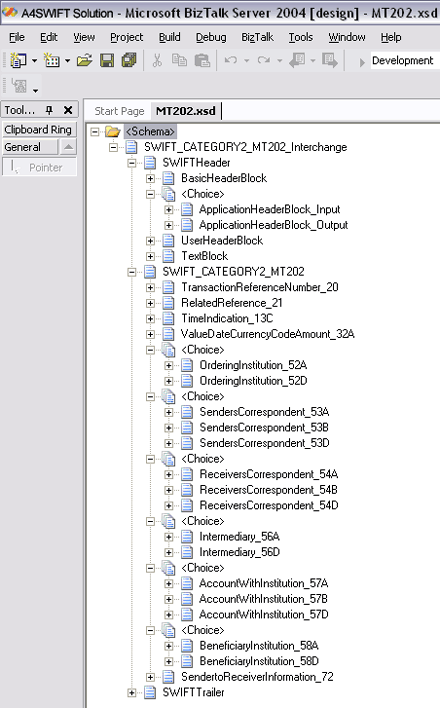Click the toolbox scroll up arrow button
Image resolution: width=440 pixels, height=708 pixels.
pyautogui.click(x=68, y=147)
